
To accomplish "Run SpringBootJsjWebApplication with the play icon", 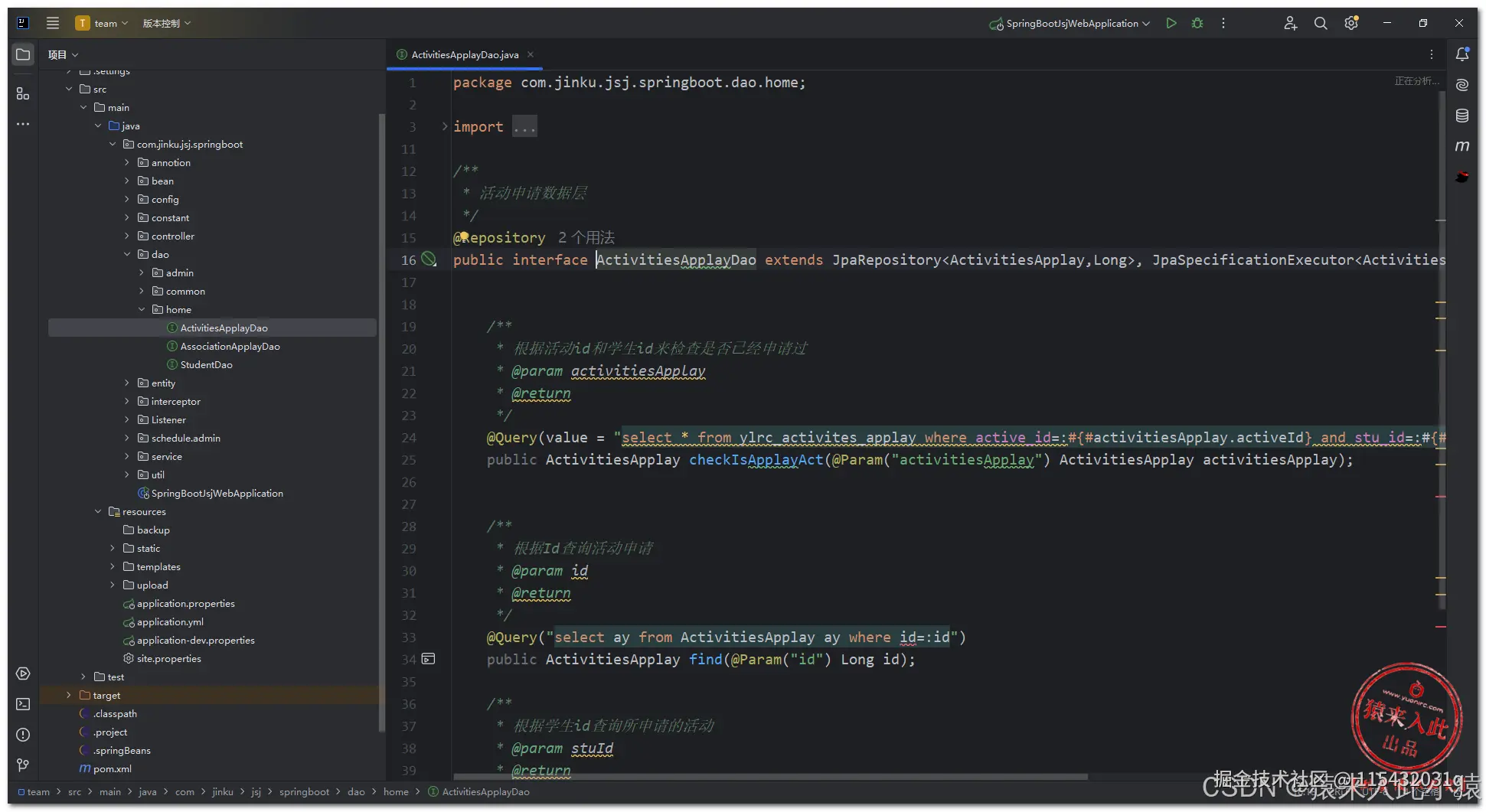I will (x=1171, y=23).
